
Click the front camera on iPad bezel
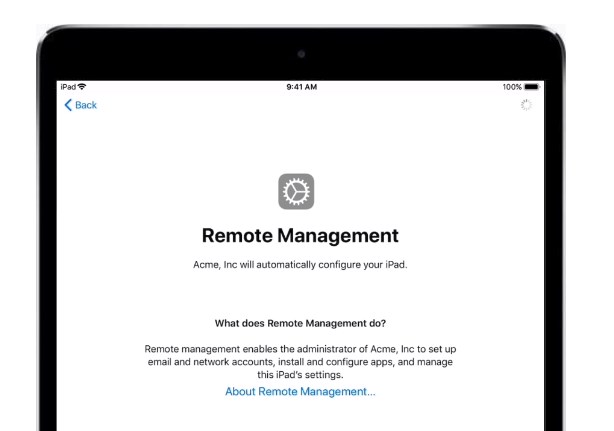coord(301,54)
